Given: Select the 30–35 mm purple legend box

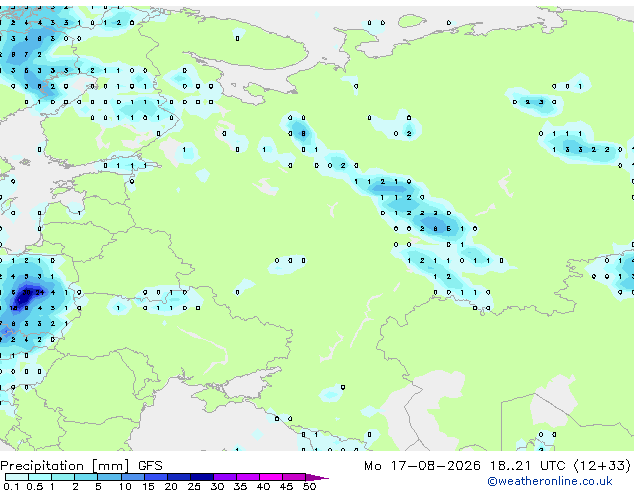Looking at the screenshot, I should pyautogui.click(x=225, y=477).
